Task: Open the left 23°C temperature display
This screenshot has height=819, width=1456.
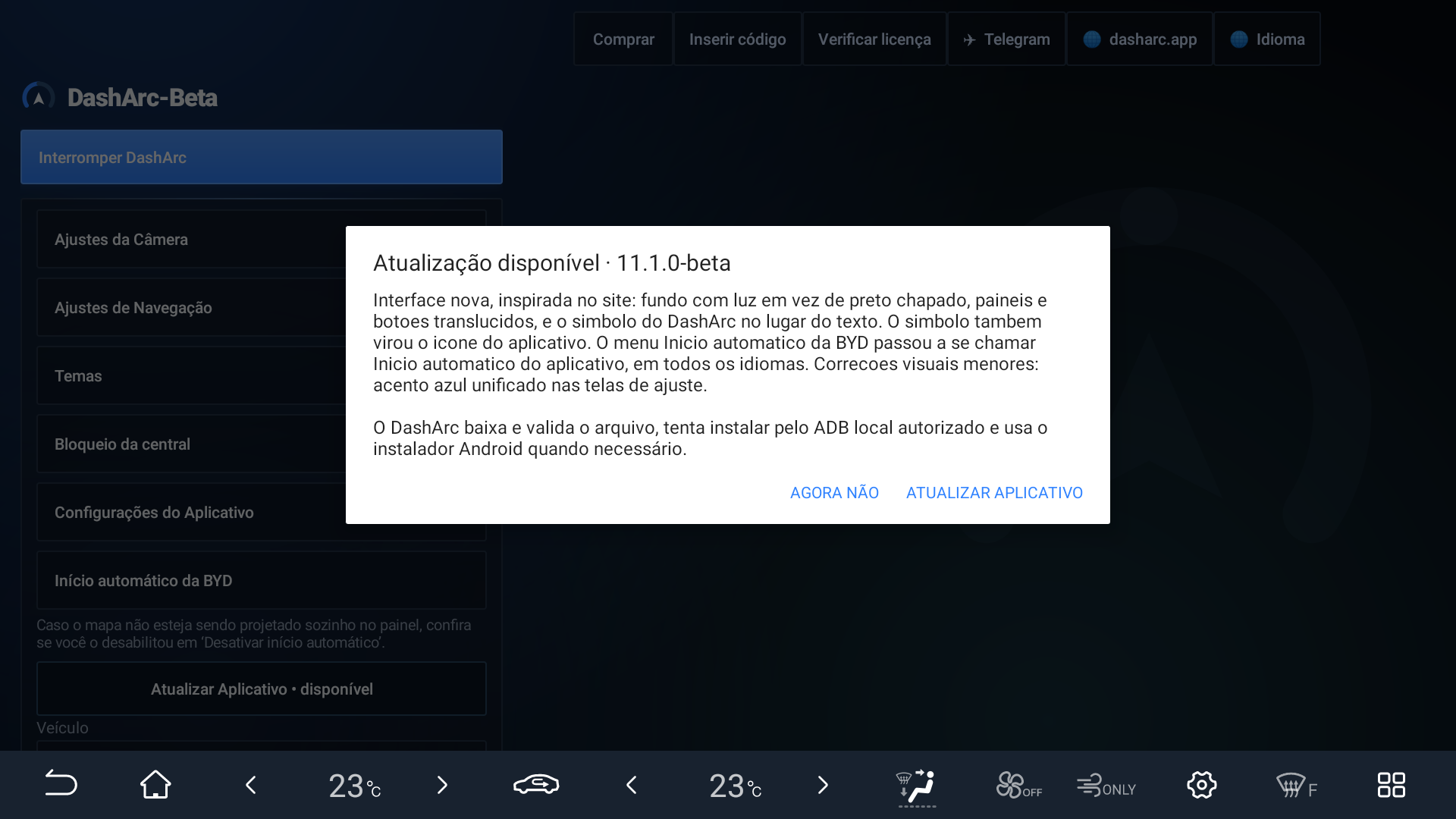Action: [x=354, y=786]
